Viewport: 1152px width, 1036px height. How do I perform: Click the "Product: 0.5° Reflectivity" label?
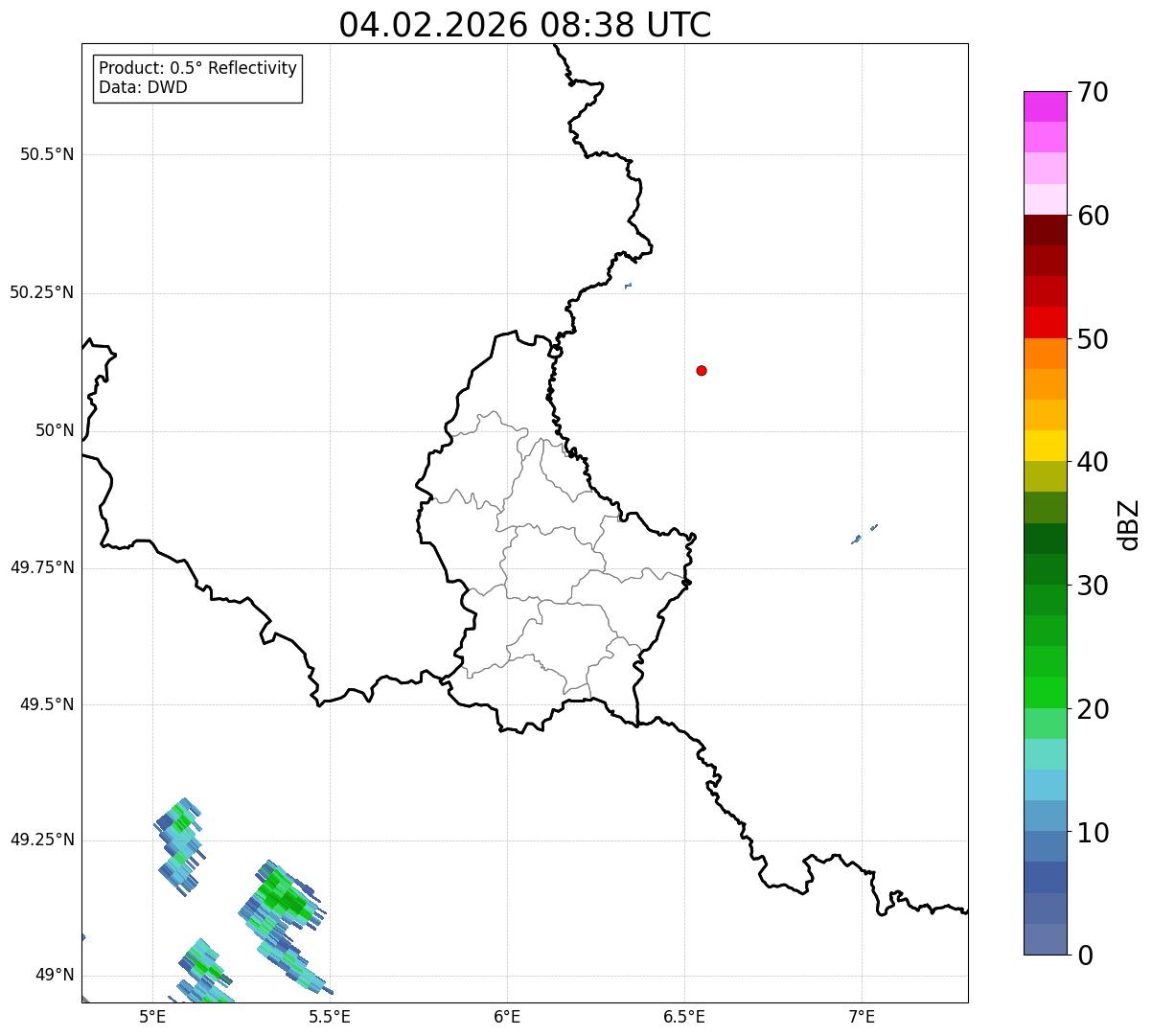197,69
